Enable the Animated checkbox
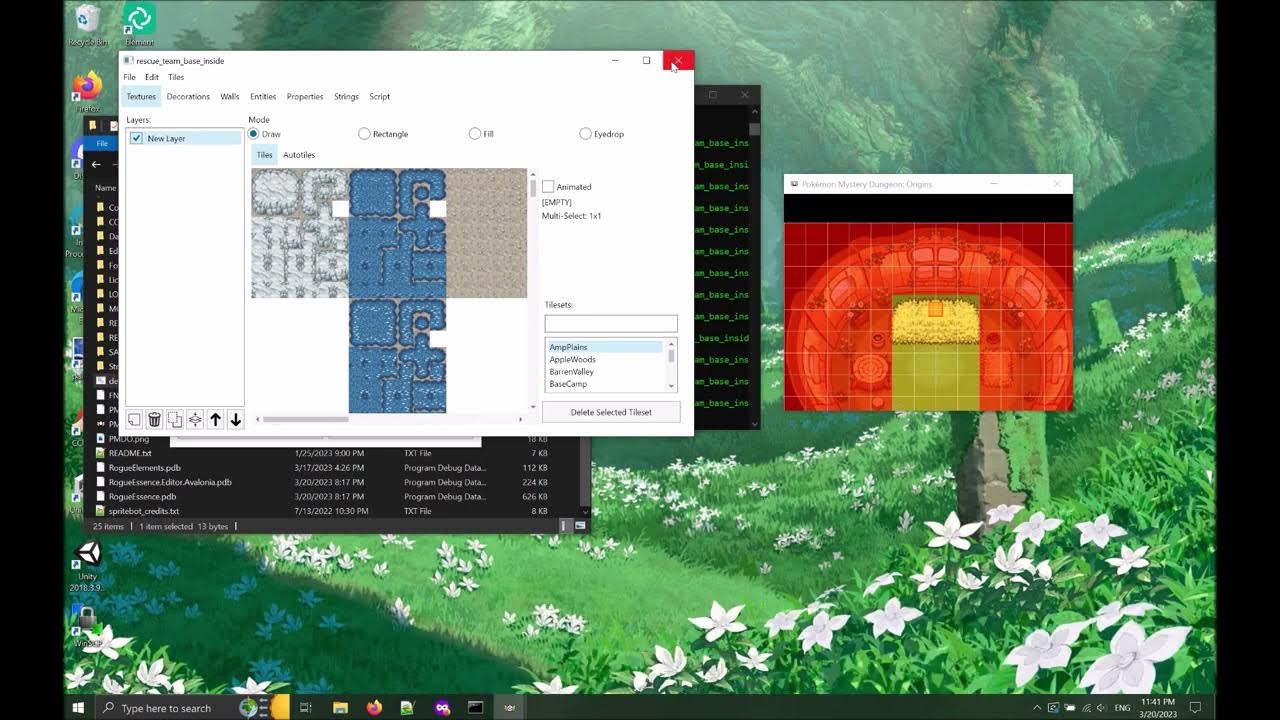1280x720 pixels. [x=548, y=187]
